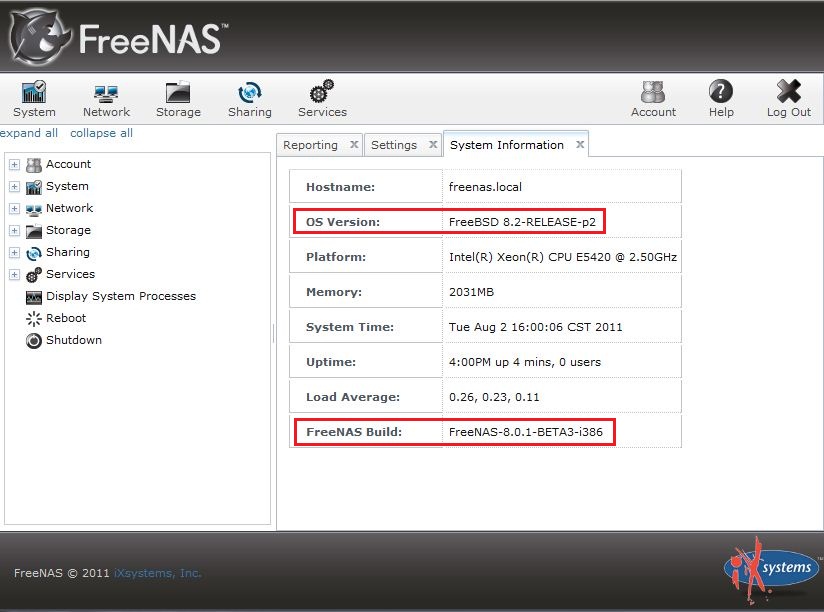The width and height of the screenshot is (824, 612).
Task: Close the System Information tab
Action: (x=579, y=145)
